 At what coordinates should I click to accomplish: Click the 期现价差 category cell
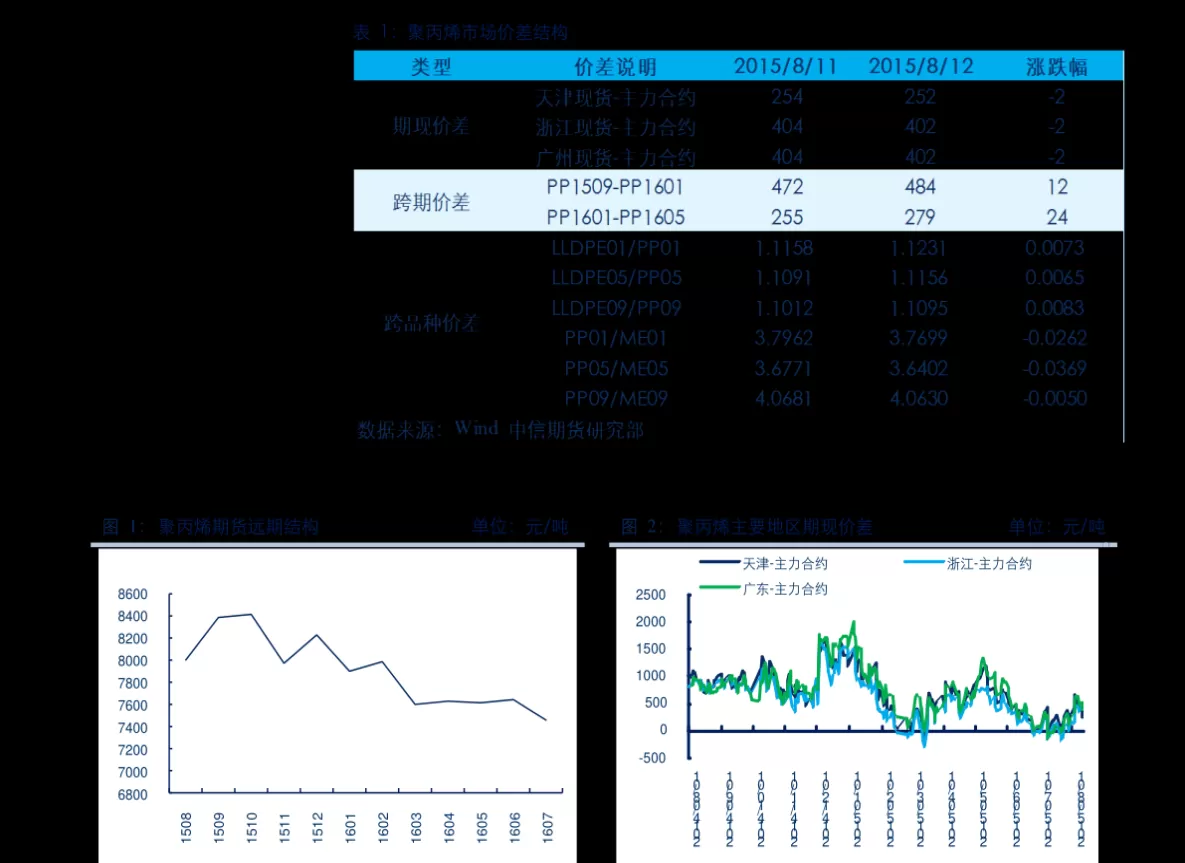432,126
